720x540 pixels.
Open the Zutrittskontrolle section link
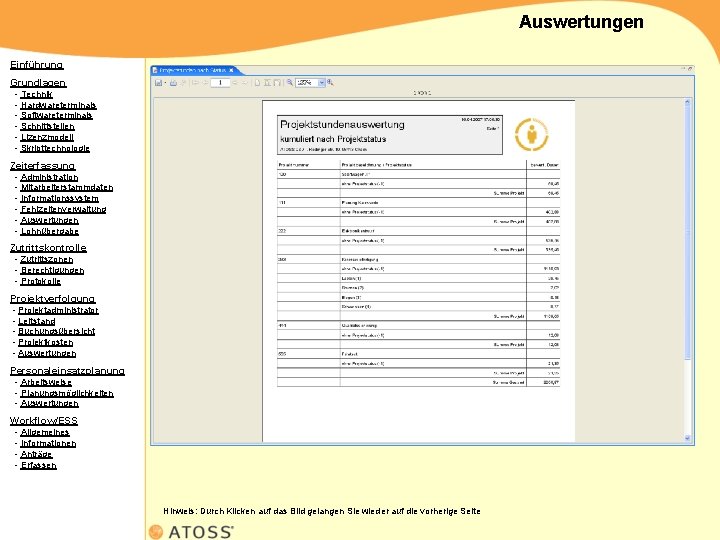pyautogui.click(x=48, y=248)
